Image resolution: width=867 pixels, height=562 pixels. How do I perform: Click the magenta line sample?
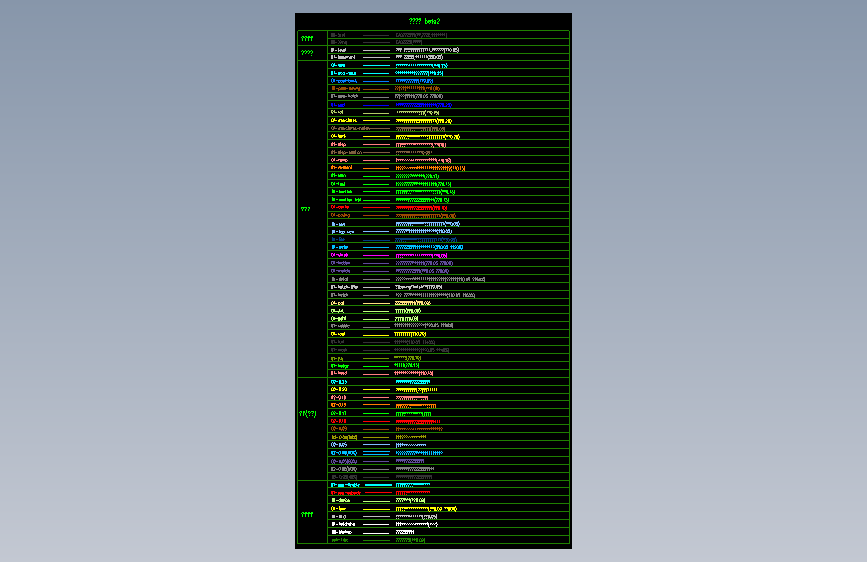point(376,256)
